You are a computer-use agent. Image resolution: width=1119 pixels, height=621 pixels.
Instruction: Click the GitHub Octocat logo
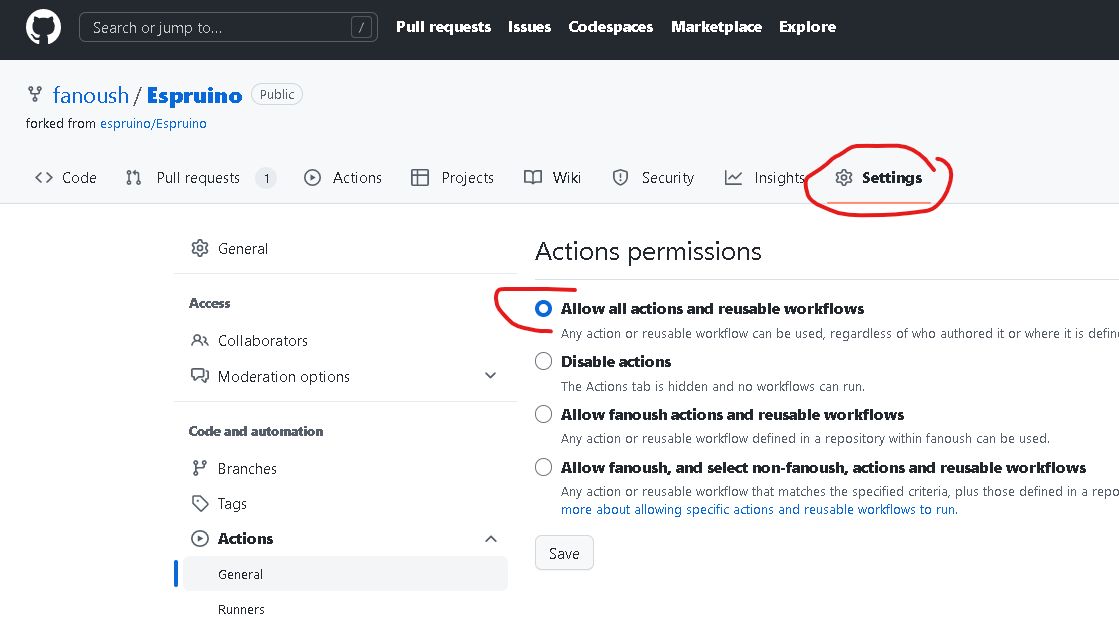pos(44,28)
